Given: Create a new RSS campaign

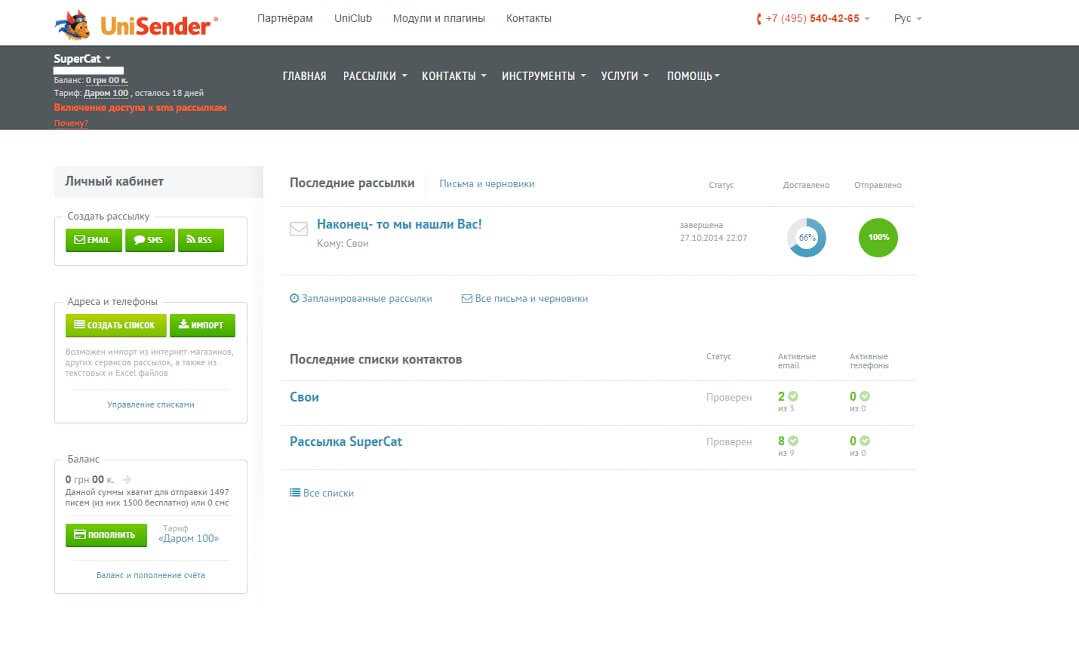Looking at the screenshot, I should [200, 240].
